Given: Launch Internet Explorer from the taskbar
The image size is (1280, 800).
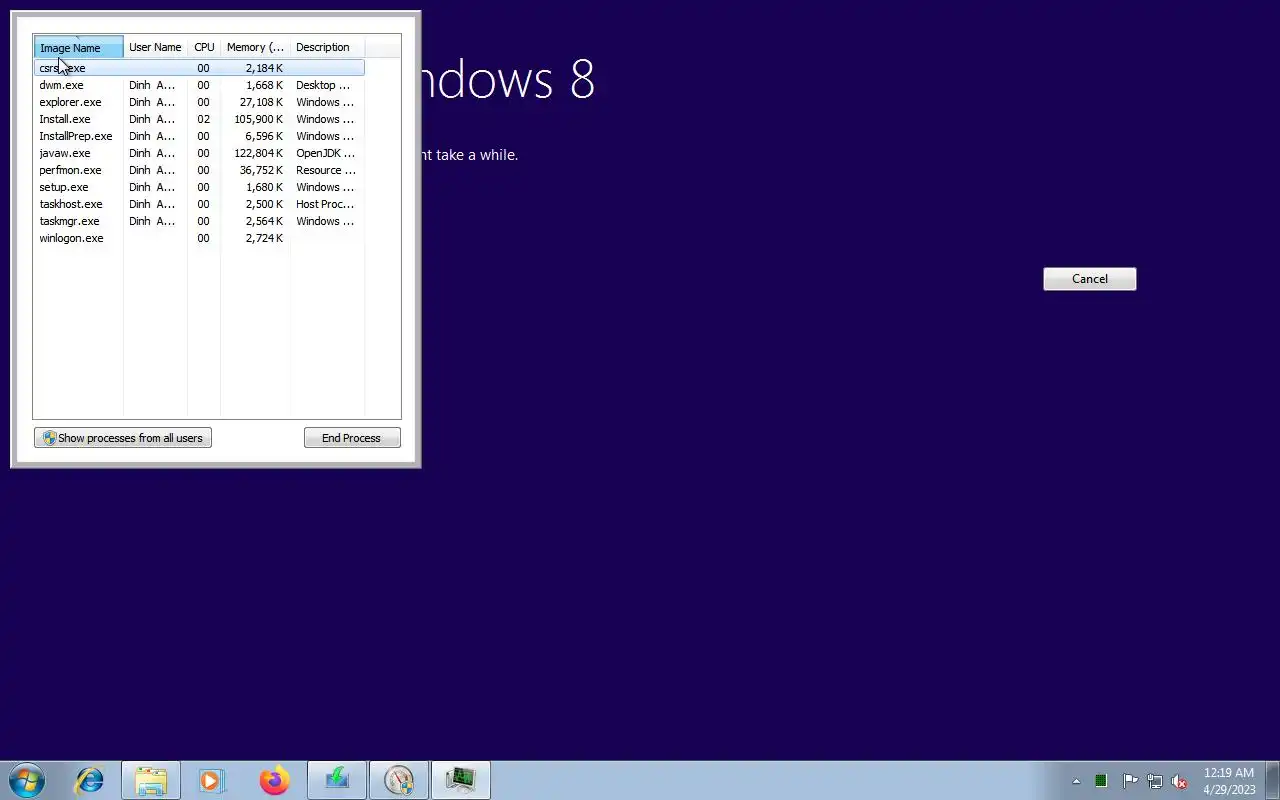Looking at the screenshot, I should (x=90, y=780).
